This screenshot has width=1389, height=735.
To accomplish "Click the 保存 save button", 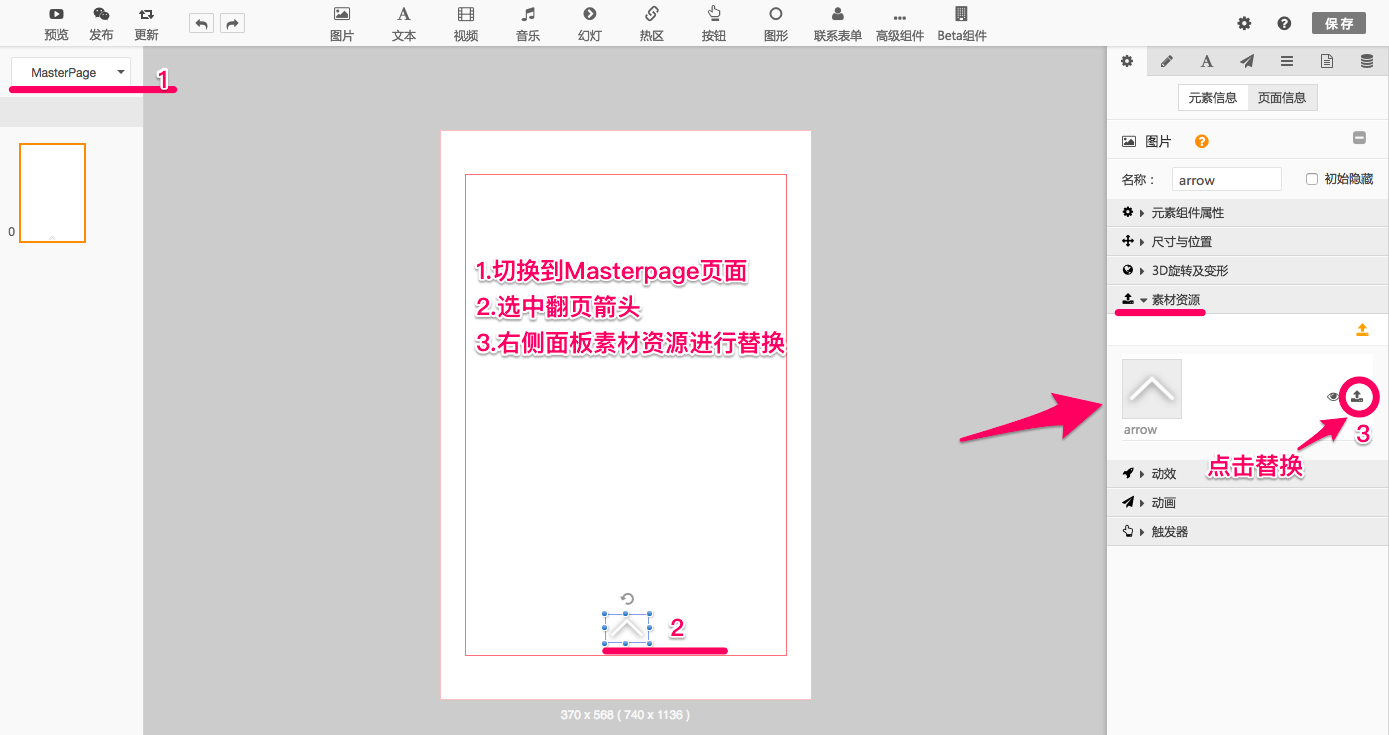I will (1338, 24).
